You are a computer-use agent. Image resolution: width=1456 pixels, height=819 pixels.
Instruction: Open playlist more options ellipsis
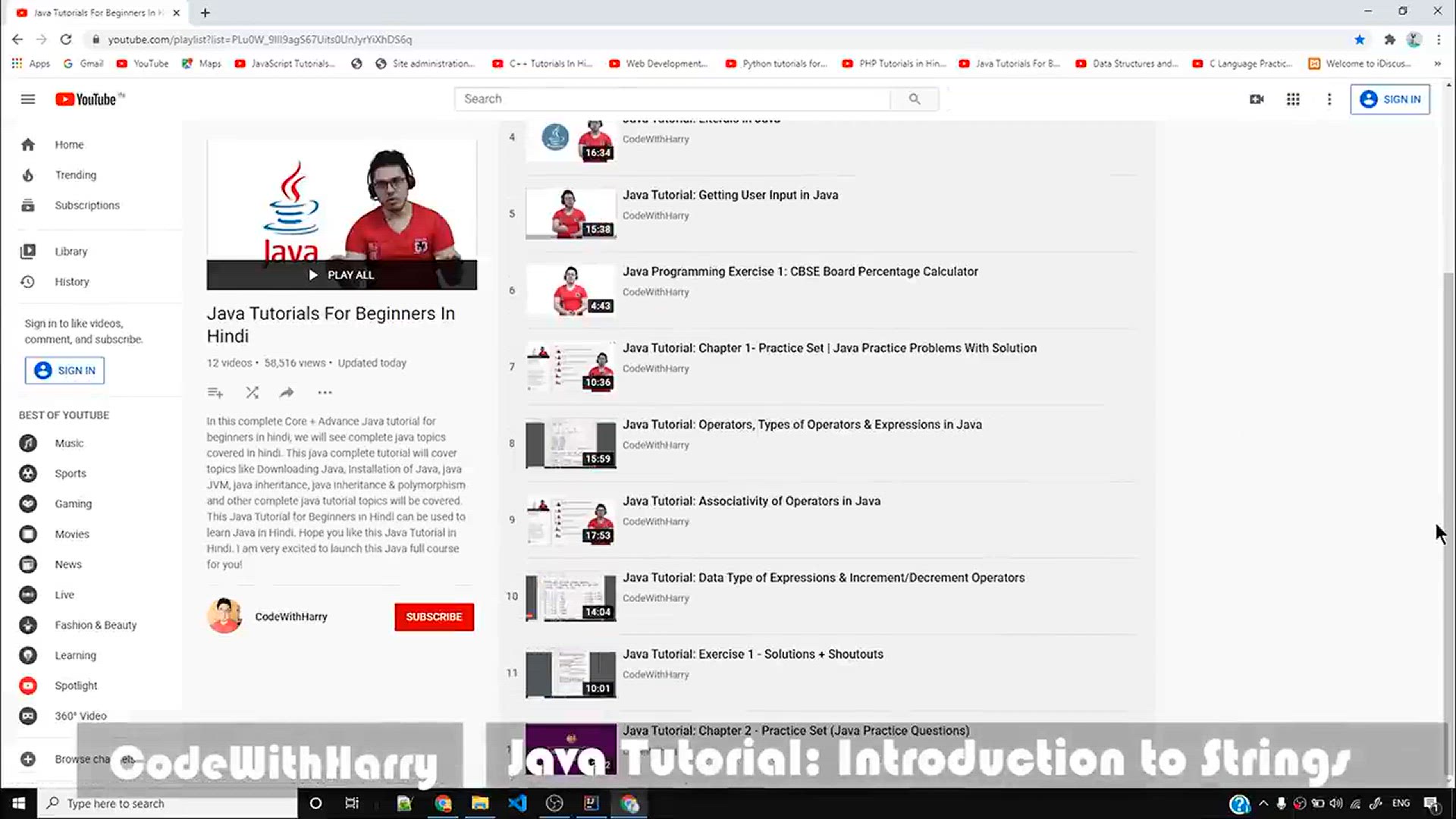325,393
